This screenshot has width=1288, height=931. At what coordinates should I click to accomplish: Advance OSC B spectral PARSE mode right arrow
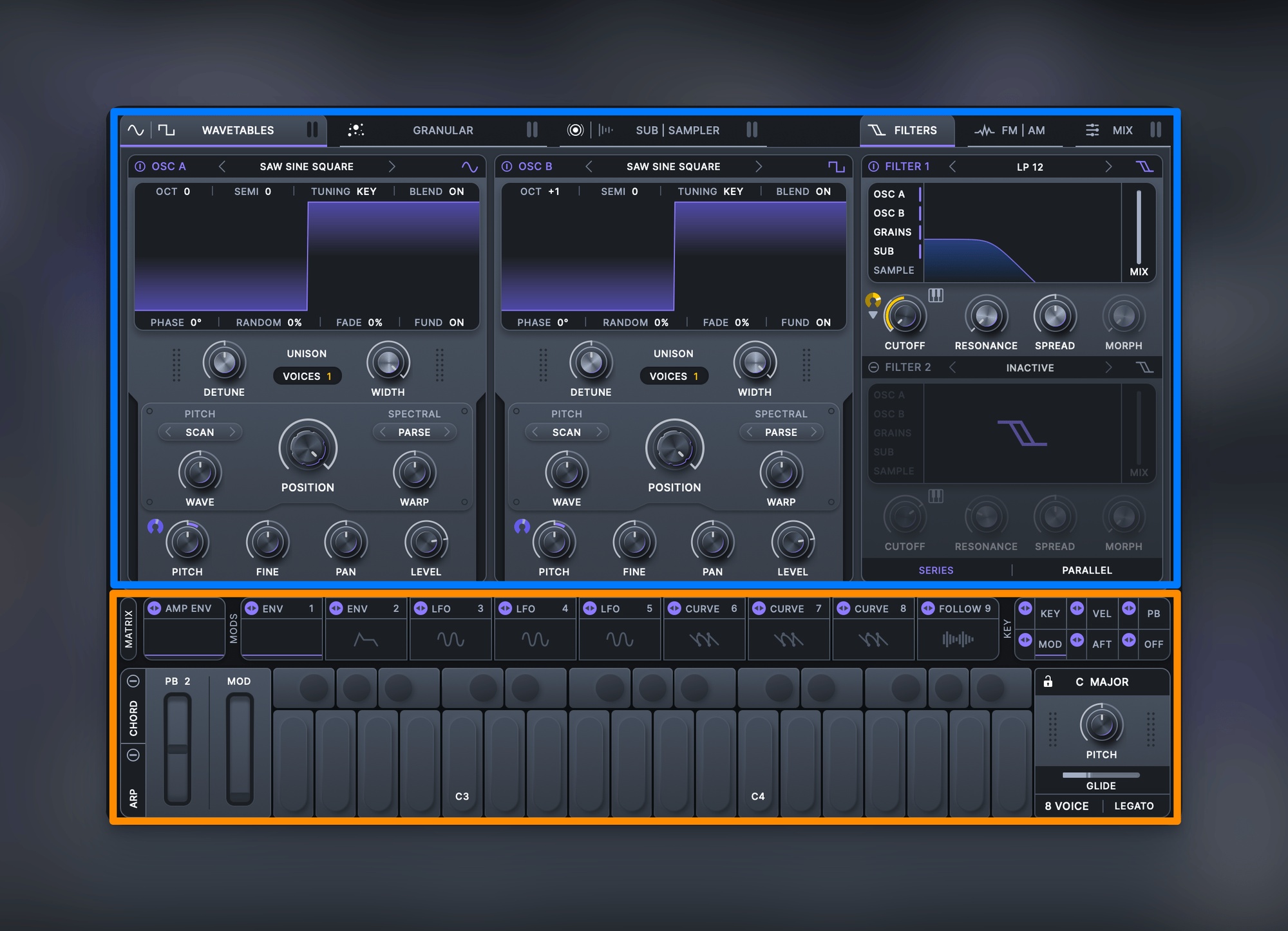(813, 432)
